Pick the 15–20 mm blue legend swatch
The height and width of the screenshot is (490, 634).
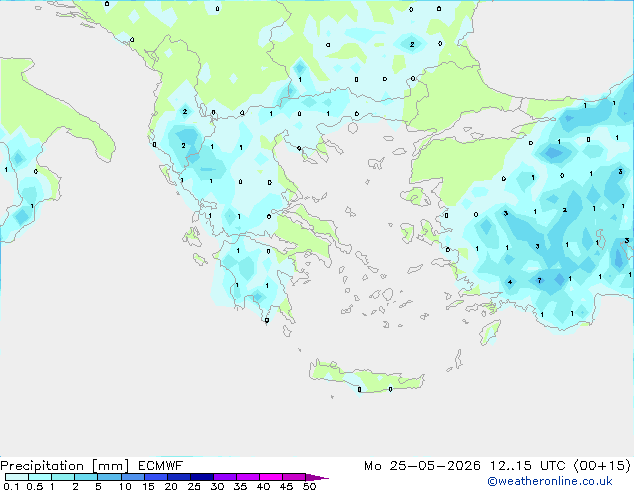point(156,477)
